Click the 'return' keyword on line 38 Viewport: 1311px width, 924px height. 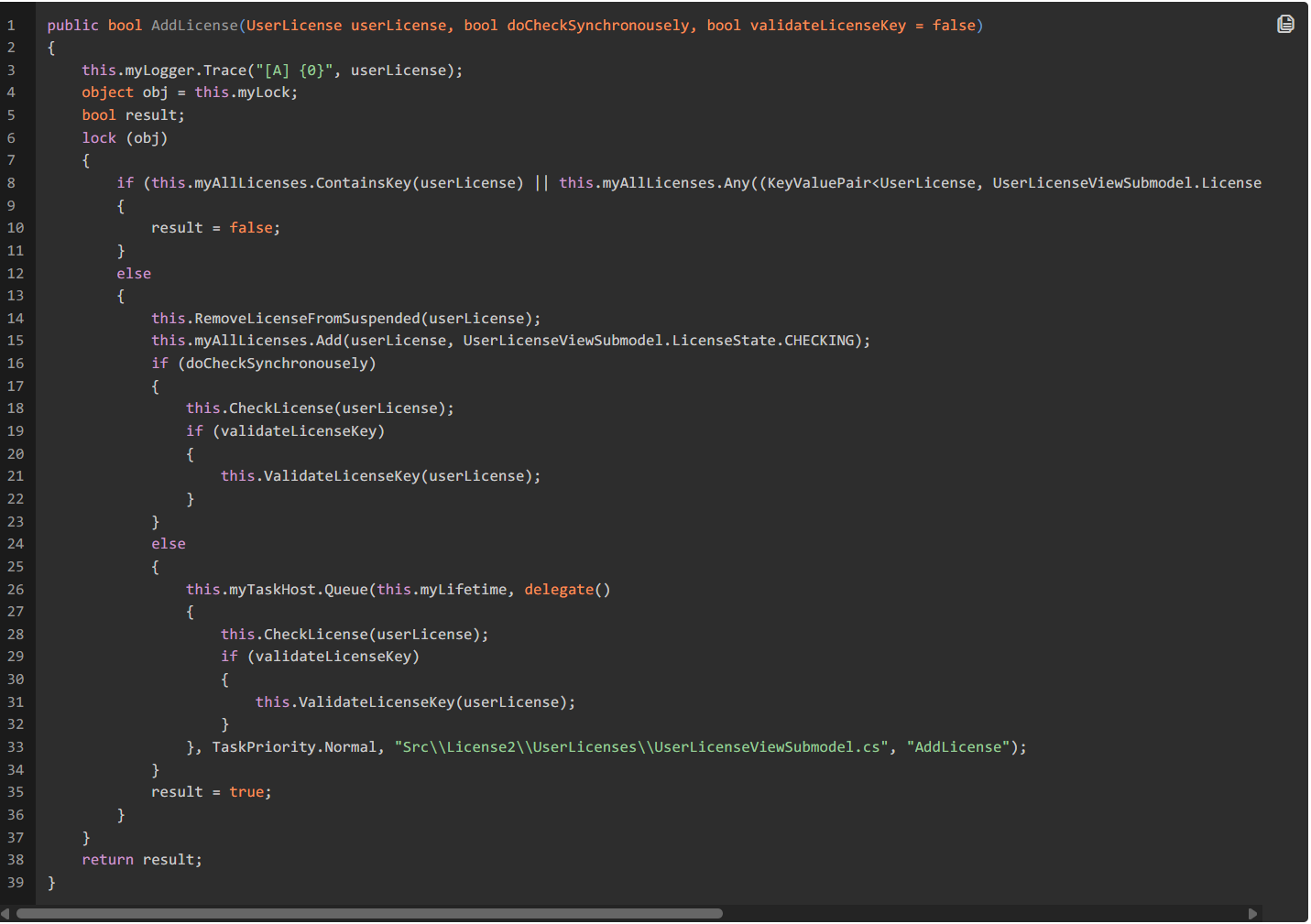point(107,860)
